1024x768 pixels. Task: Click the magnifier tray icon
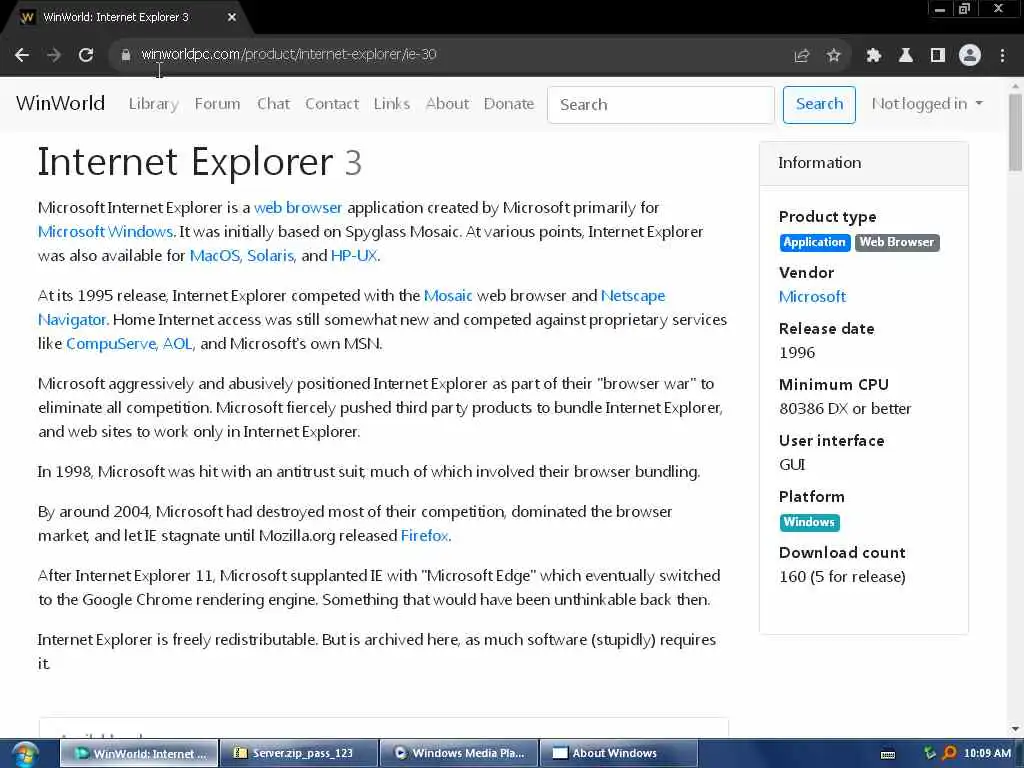(950, 753)
